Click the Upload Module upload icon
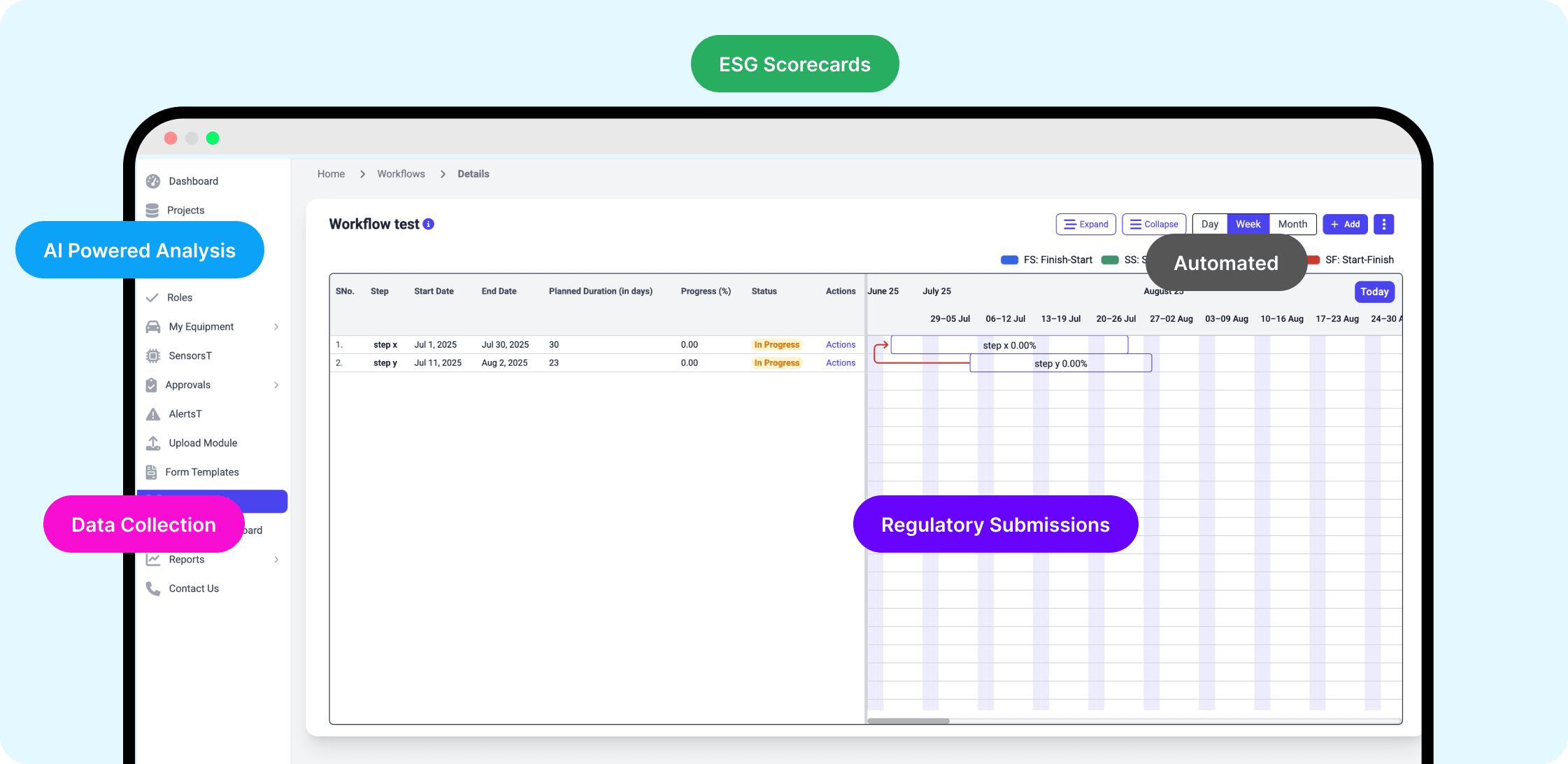The height and width of the screenshot is (764, 1568). (x=153, y=443)
